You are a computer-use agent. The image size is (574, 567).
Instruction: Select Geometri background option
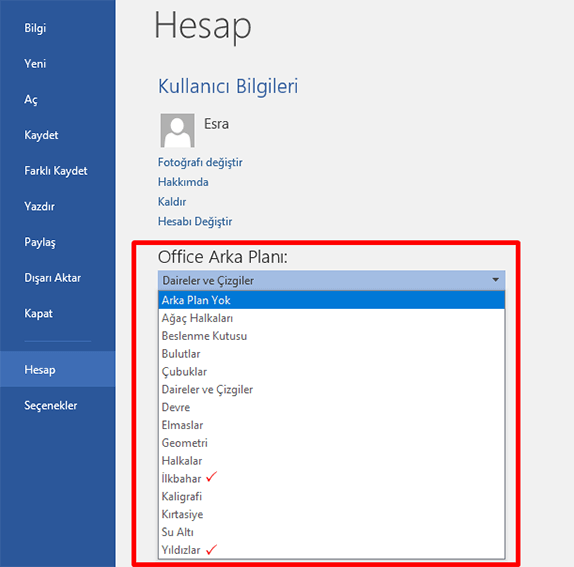coord(331,443)
